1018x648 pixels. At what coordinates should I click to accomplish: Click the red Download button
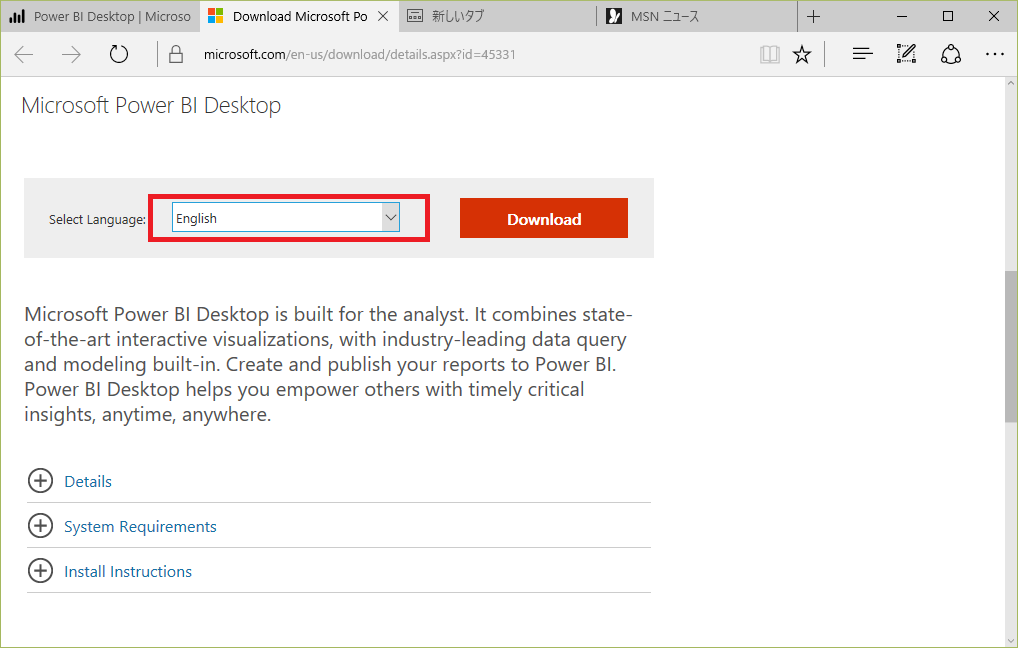[x=544, y=218]
